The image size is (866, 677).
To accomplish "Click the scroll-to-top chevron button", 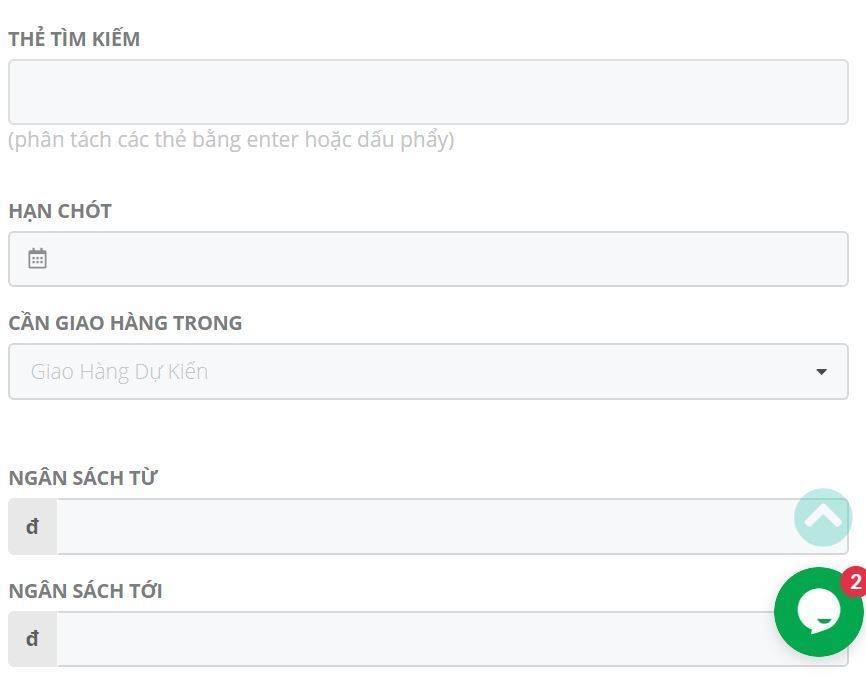I will [x=823, y=517].
